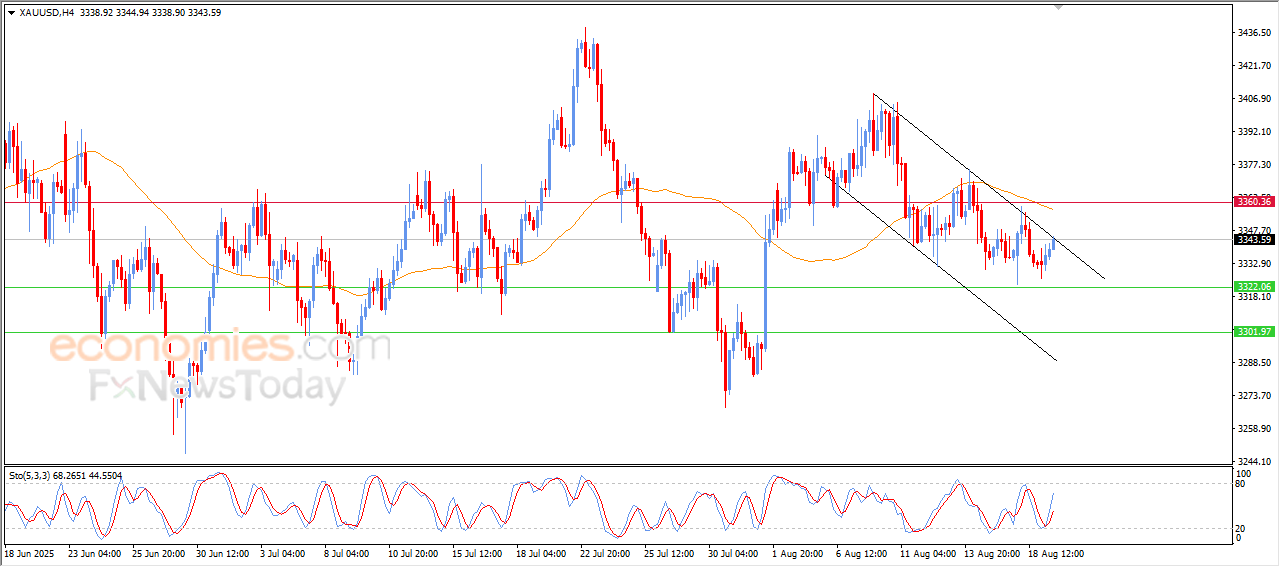The image size is (1280, 567).
Task: Click the 3406.90 price axis value
Action: (x=1254, y=99)
